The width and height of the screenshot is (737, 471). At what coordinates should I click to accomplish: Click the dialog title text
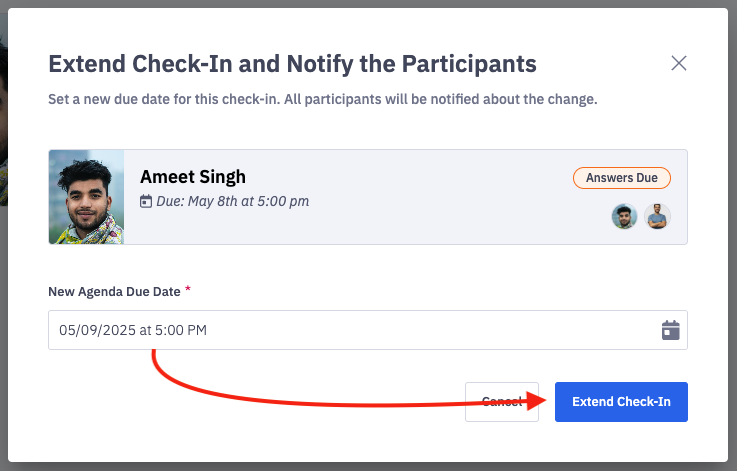coord(292,64)
